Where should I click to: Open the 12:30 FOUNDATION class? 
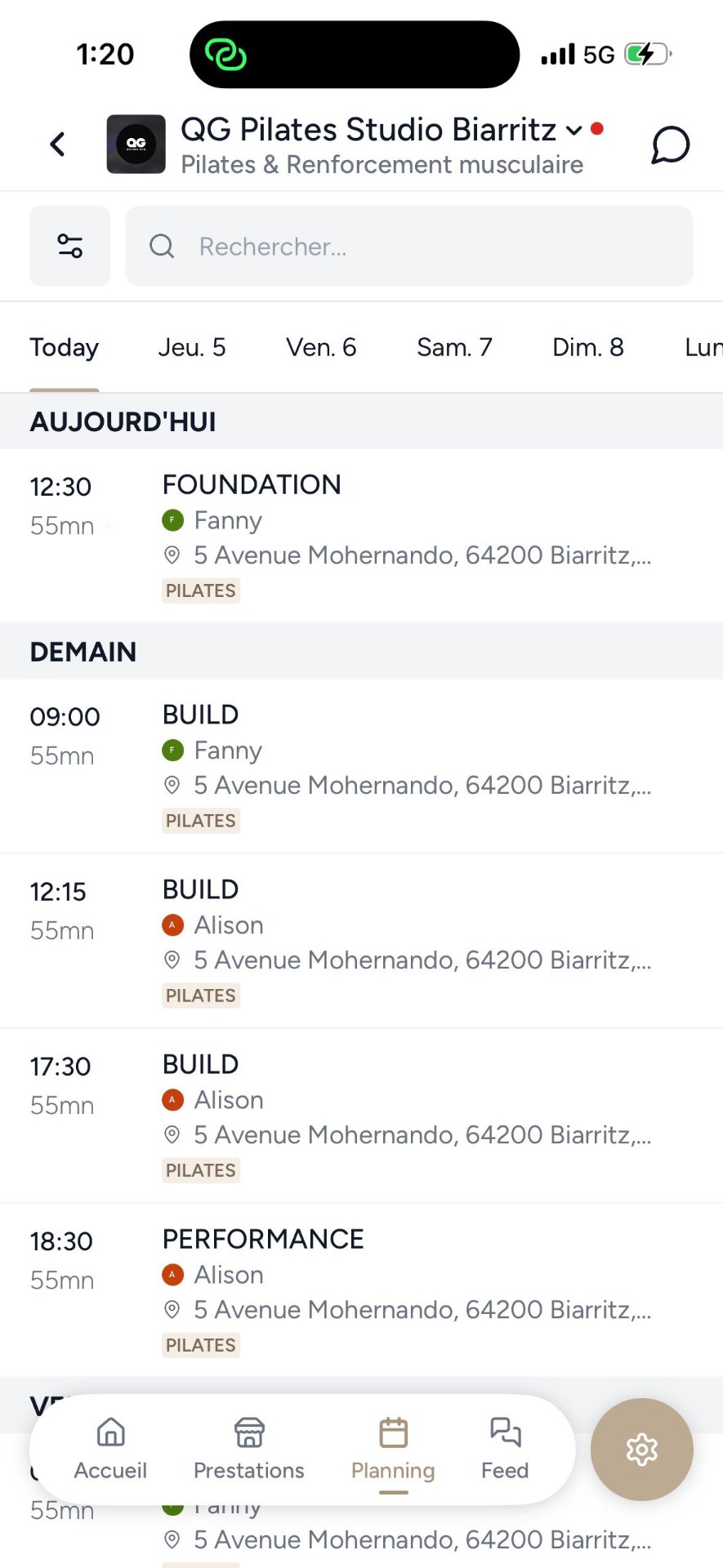361,535
